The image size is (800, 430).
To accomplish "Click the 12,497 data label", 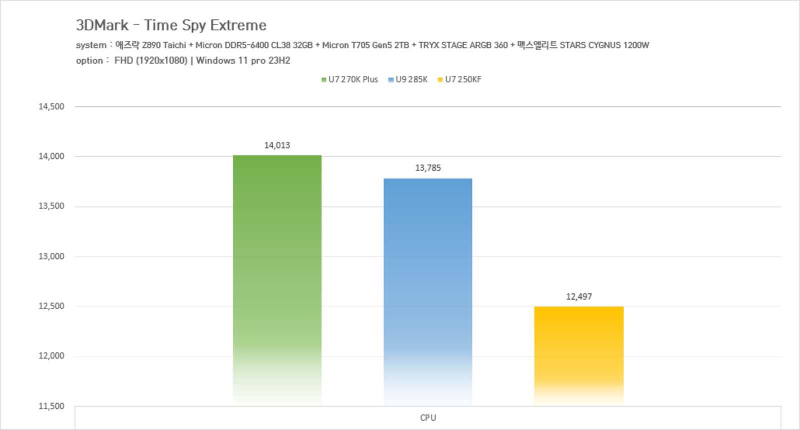I will pyautogui.click(x=578, y=296).
